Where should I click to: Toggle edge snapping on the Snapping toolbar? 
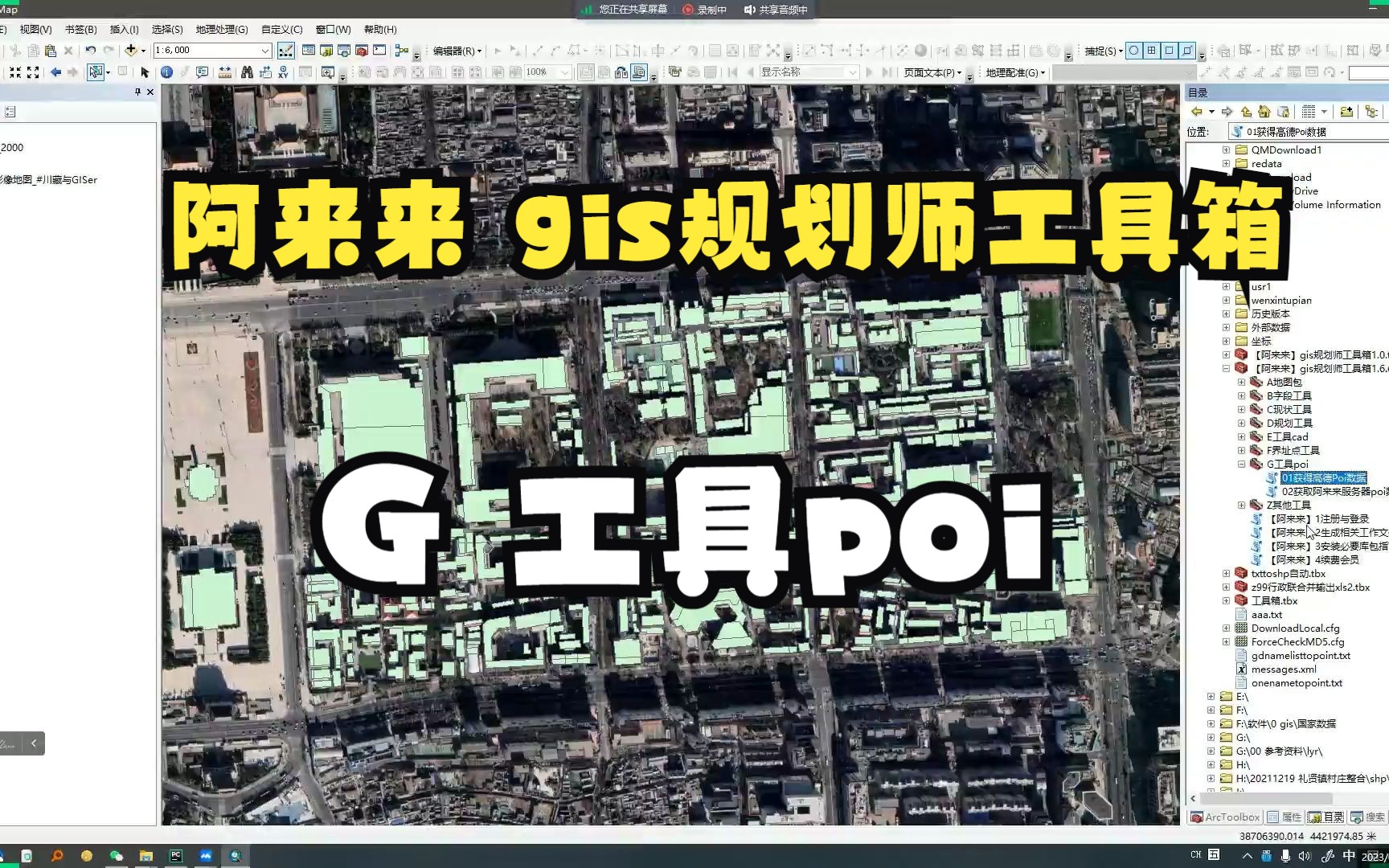pos(1186,50)
